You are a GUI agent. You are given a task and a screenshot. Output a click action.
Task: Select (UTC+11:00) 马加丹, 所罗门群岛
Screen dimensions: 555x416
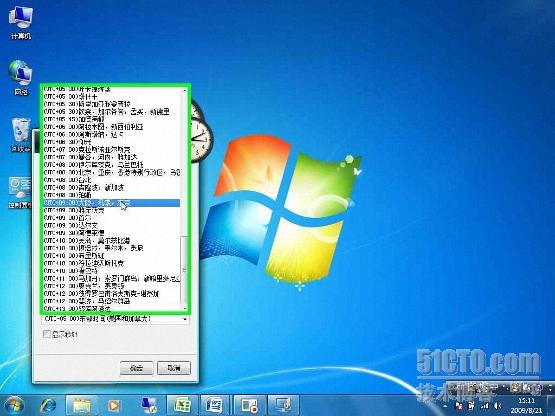coord(112,279)
